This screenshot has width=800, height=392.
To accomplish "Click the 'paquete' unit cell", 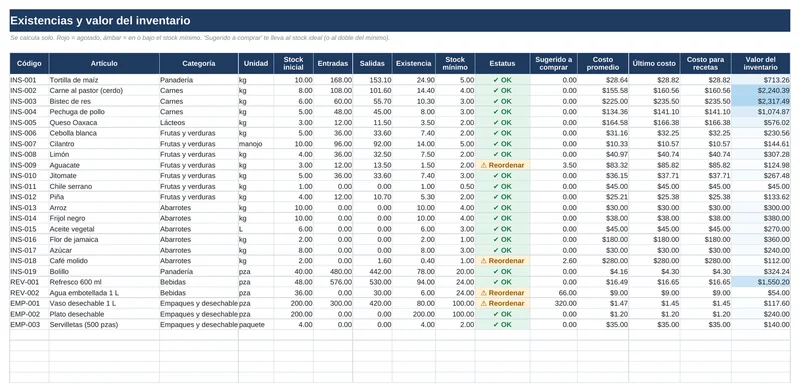I will coord(256,325).
